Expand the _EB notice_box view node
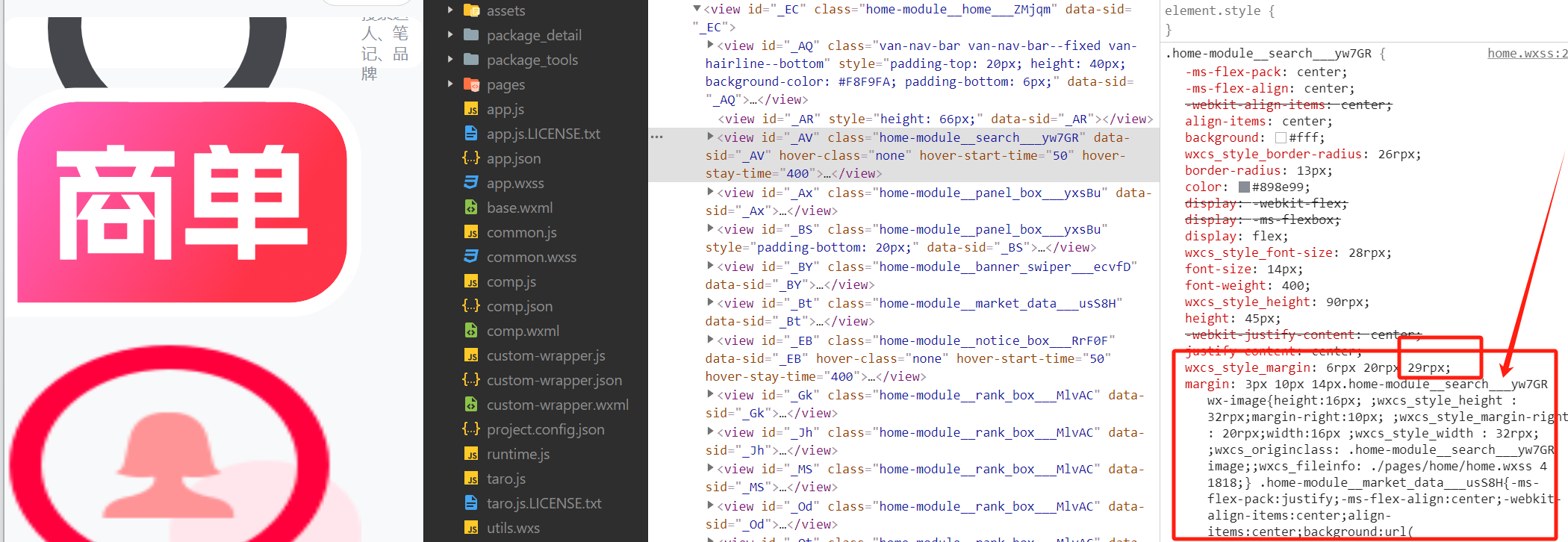 [710, 340]
